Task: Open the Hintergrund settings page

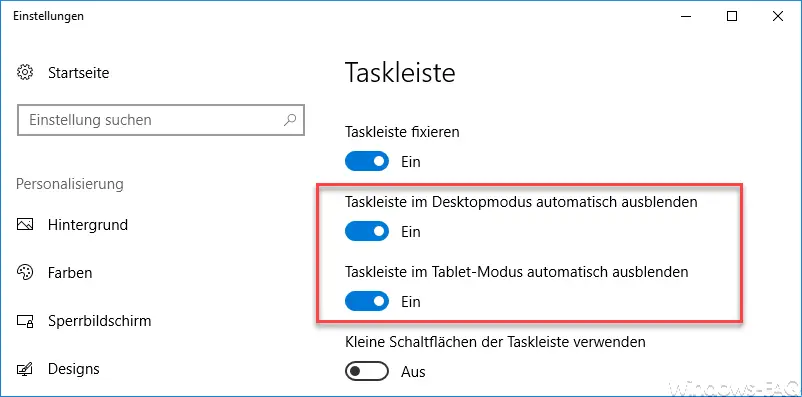Action: click(x=87, y=225)
